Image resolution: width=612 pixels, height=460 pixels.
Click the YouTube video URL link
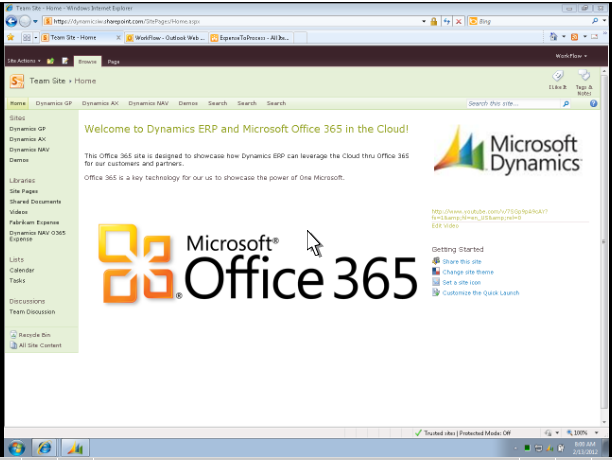coord(489,214)
